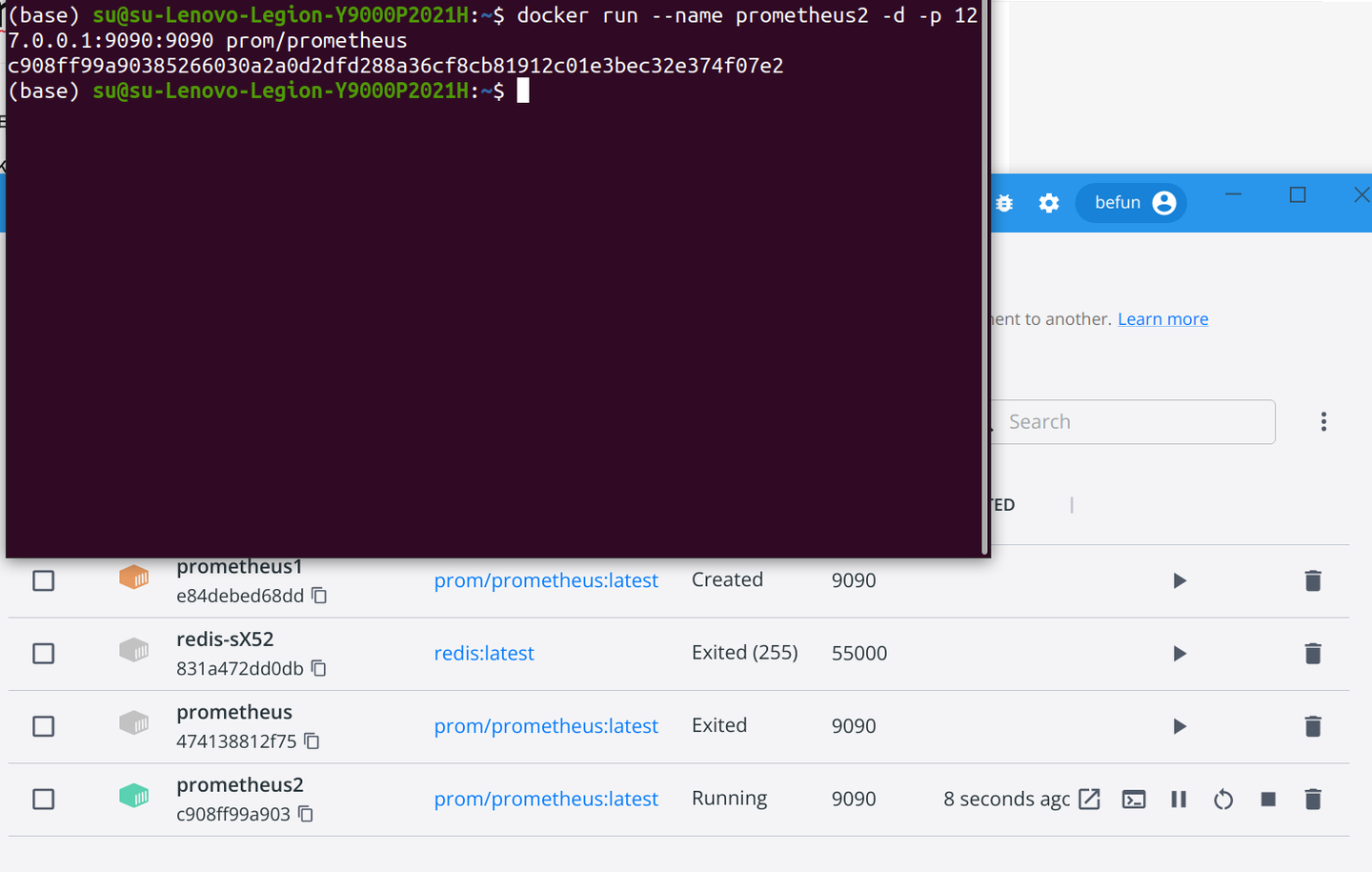Stop the running prometheus2 container
The image size is (1372, 872).
point(1268,800)
